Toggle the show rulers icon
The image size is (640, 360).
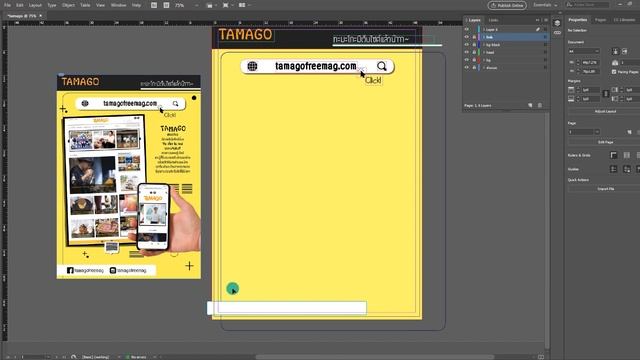pyautogui.click(x=613, y=155)
